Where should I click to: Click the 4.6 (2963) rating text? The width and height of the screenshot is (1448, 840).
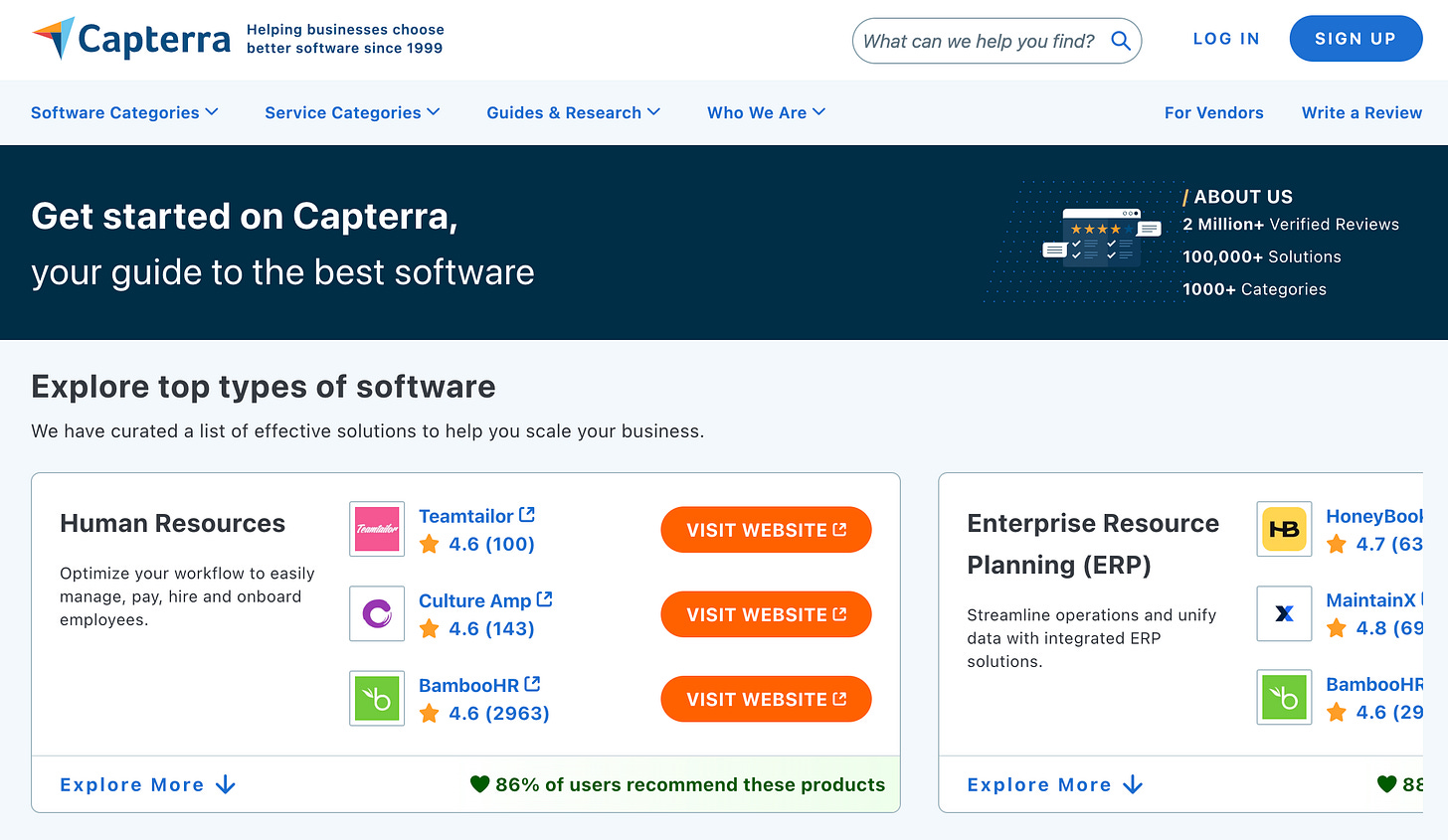pyautogui.click(x=499, y=713)
